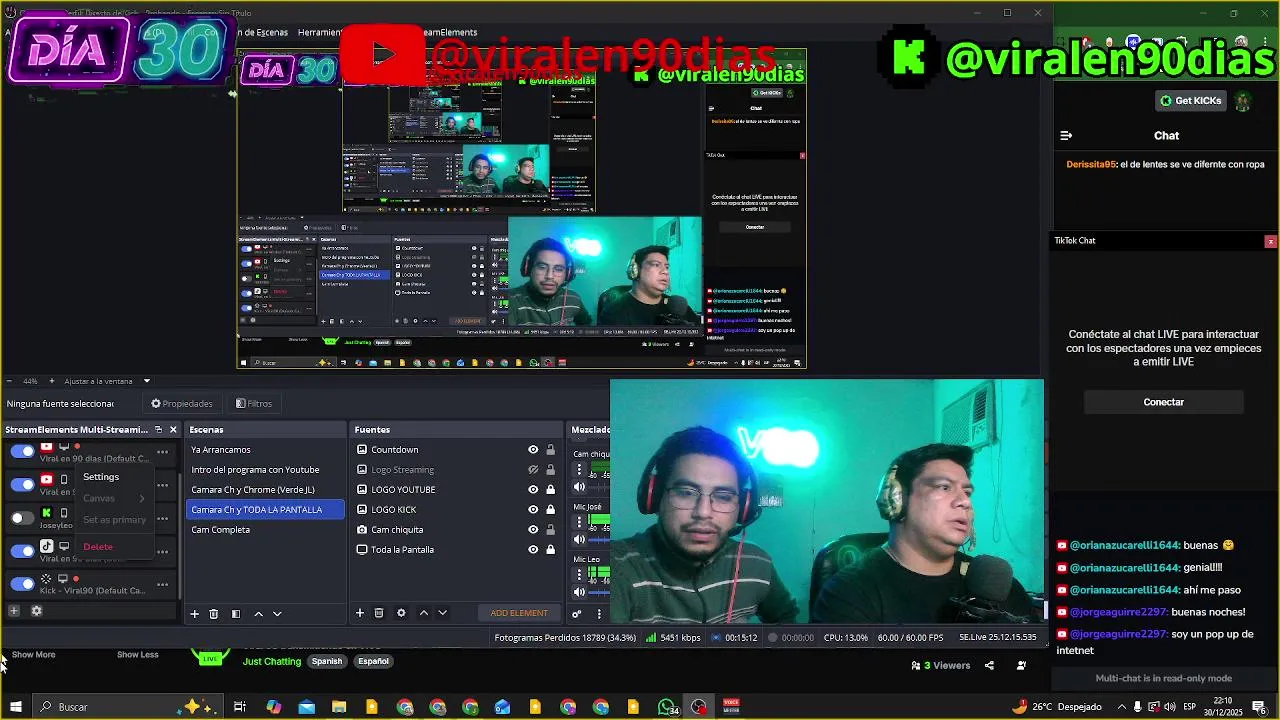Open advanced audio gears icon in the mixer
1280x720 pixels.
click(577, 614)
